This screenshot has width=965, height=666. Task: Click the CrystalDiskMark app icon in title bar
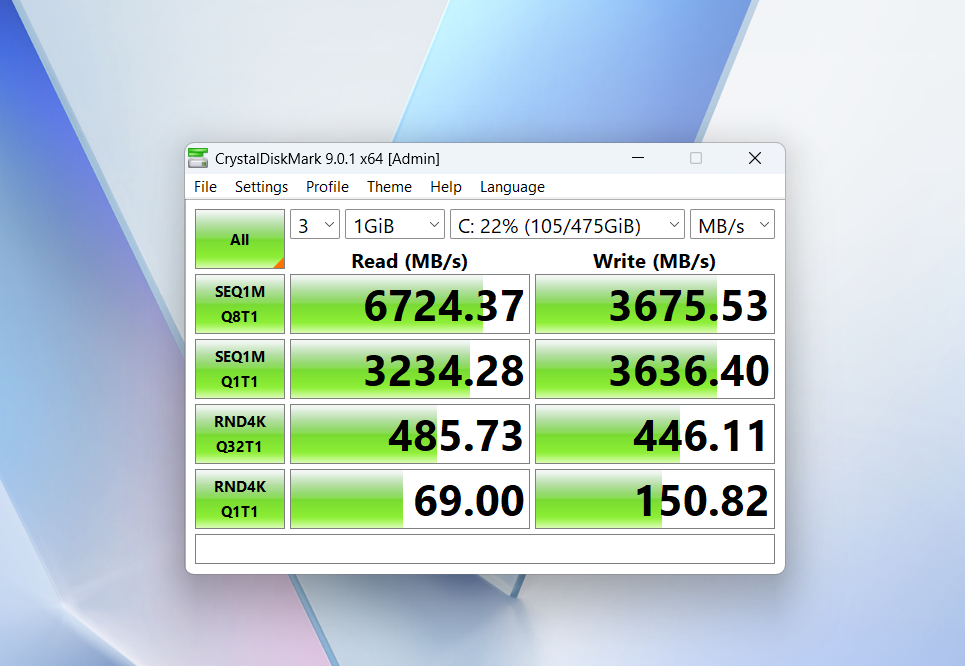198,158
